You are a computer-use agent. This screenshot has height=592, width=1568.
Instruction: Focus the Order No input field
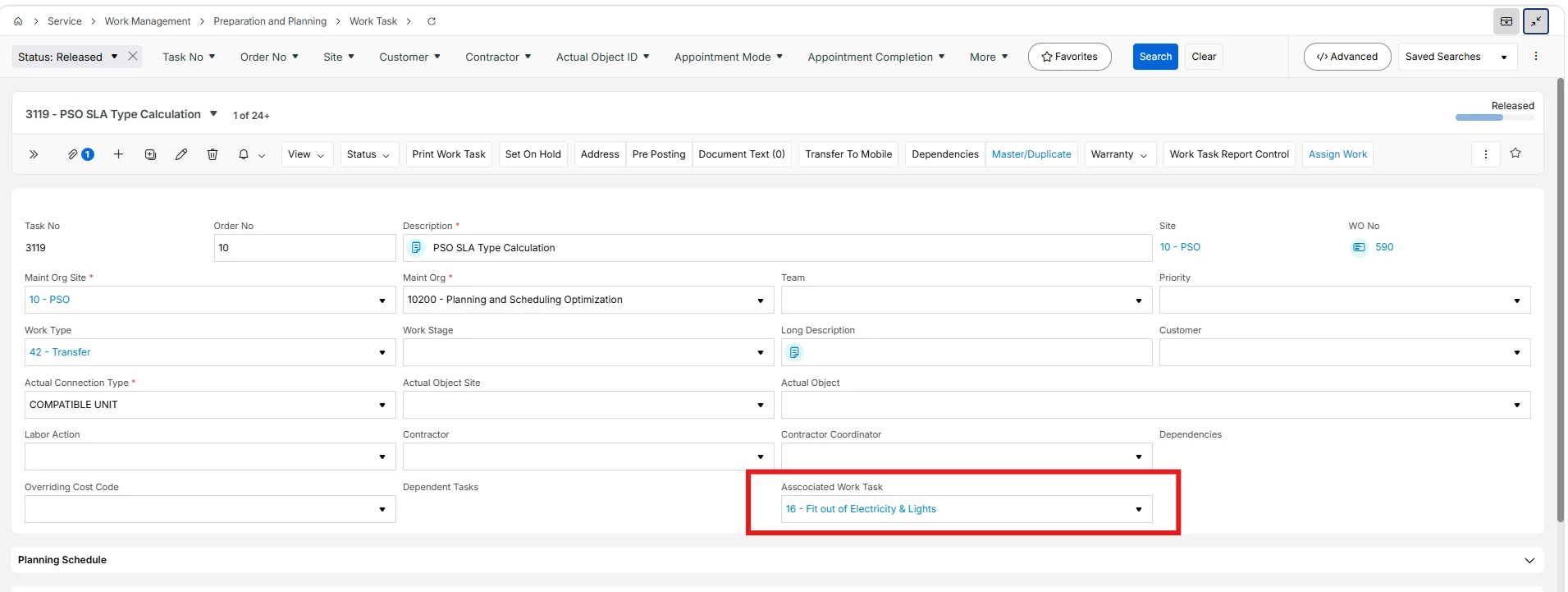point(304,248)
